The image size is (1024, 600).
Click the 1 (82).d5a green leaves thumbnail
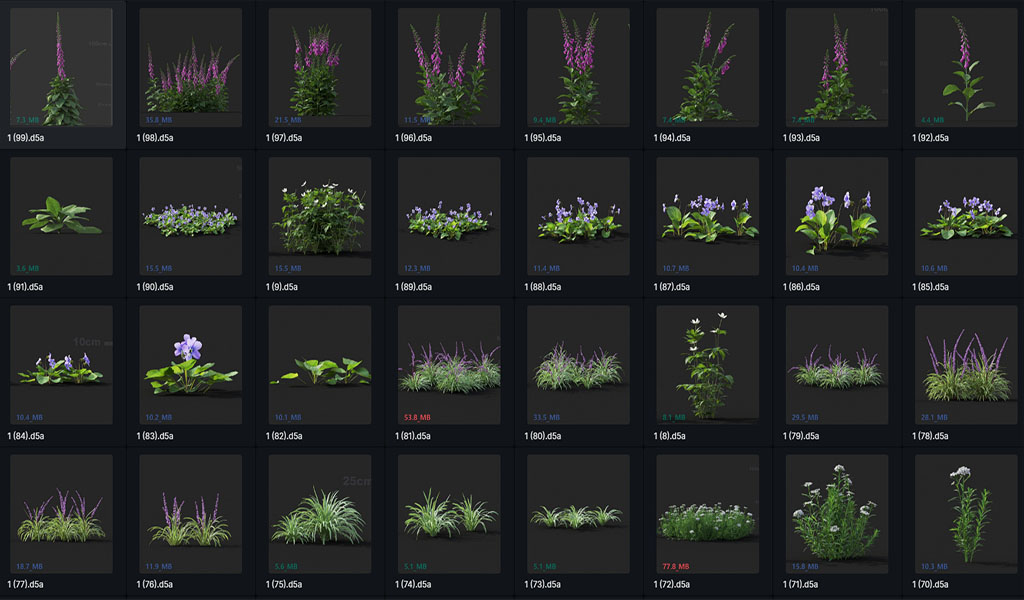click(319, 364)
